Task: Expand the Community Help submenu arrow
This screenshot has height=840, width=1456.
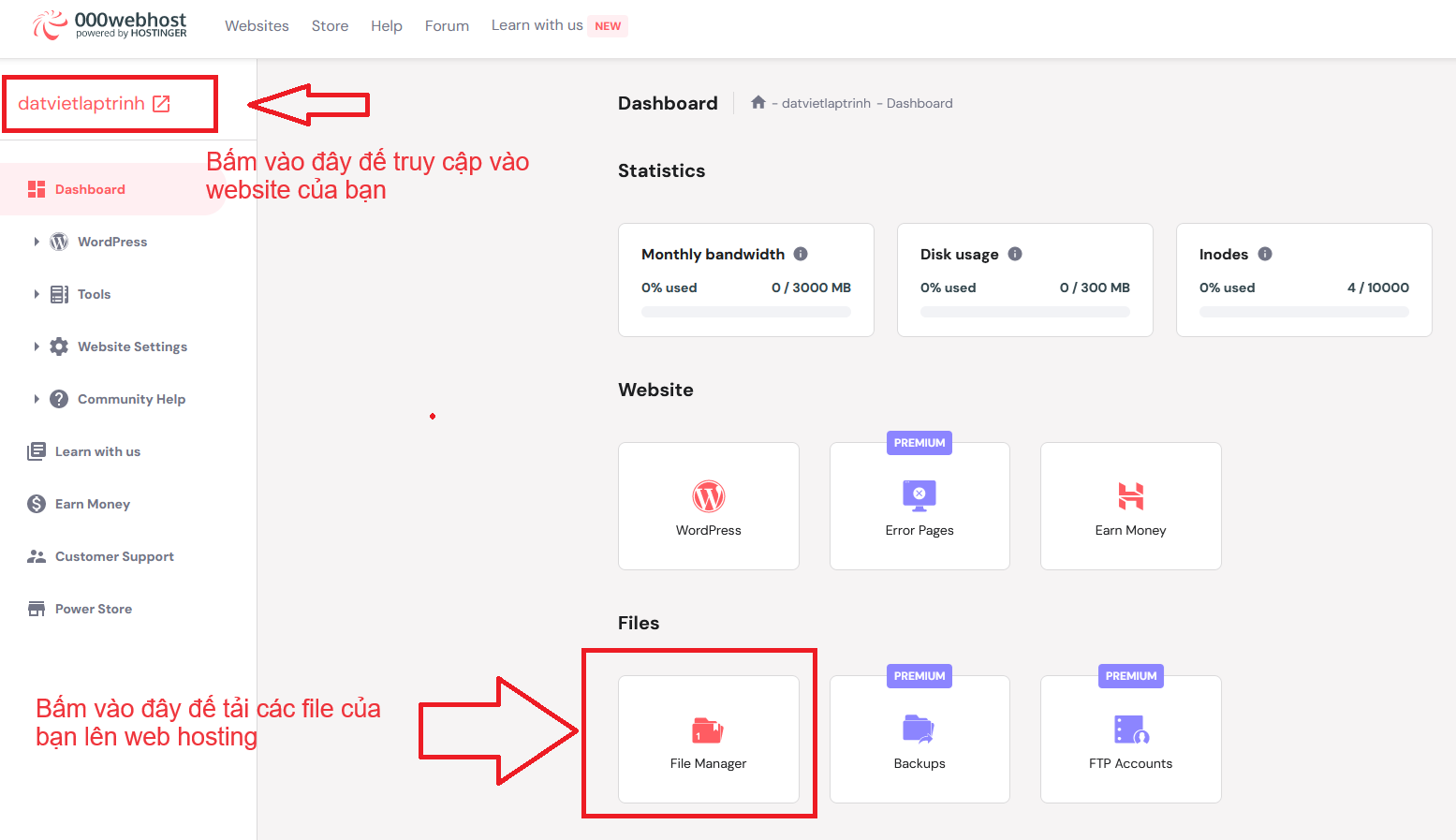Action: (37, 399)
